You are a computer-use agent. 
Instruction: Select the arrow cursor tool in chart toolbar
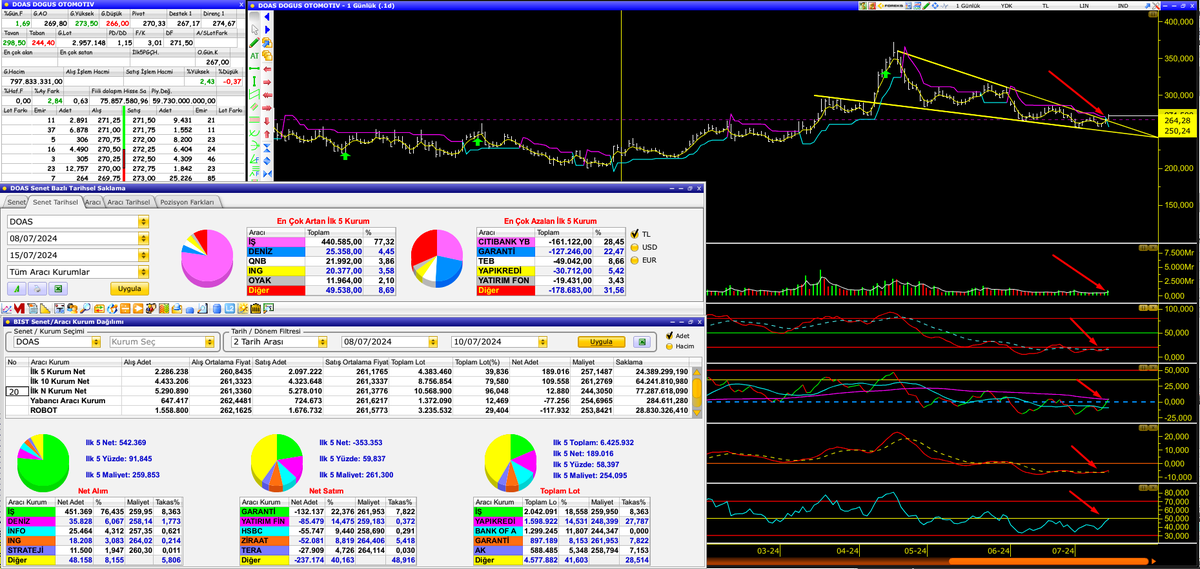(254, 30)
